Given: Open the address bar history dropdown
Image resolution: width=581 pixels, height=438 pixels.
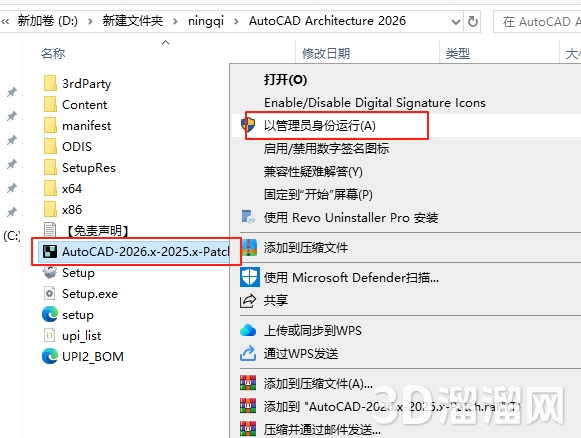Looking at the screenshot, I should (456, 22).
